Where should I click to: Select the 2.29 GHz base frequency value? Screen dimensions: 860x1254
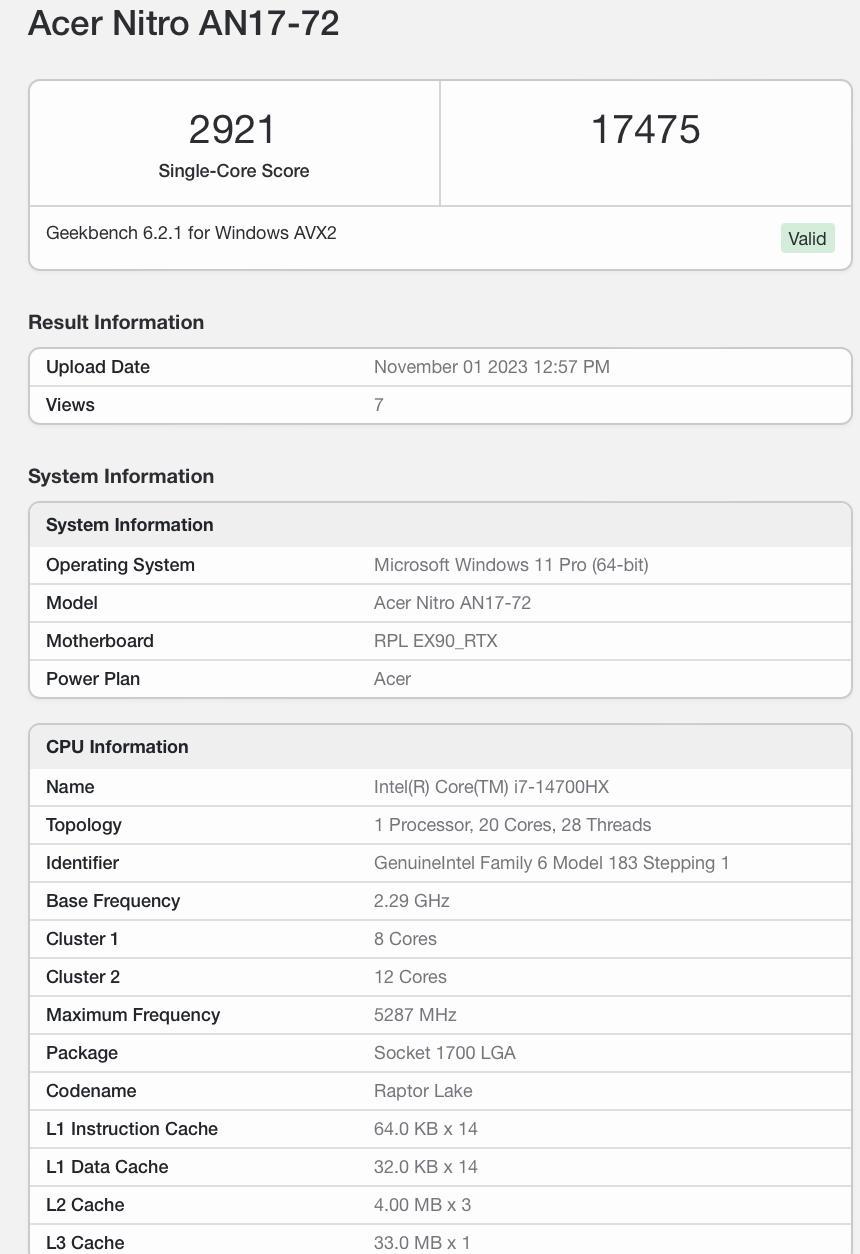pyautogui.click(x=412, y=901)
